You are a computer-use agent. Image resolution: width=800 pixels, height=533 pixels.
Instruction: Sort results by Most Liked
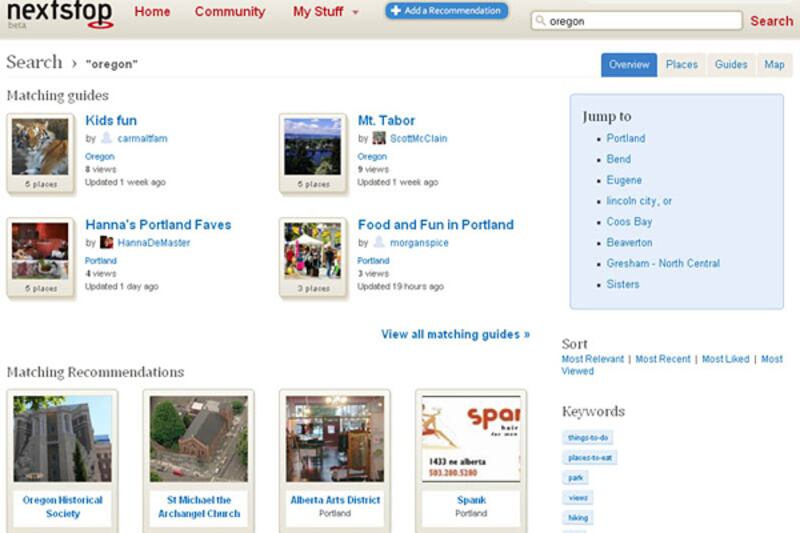(726, 359)
